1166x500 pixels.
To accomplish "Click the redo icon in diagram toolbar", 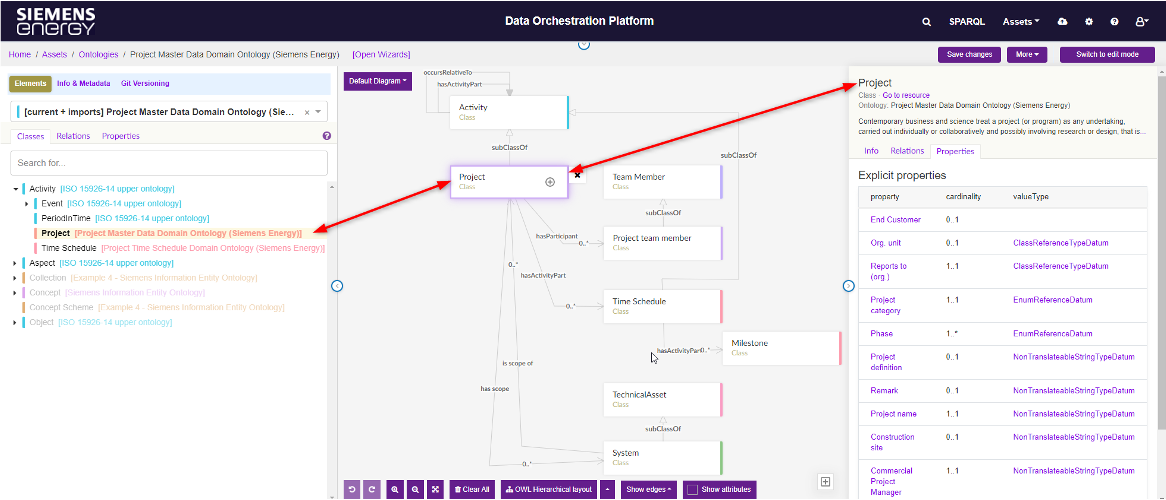I will click(x=371, y=489).
